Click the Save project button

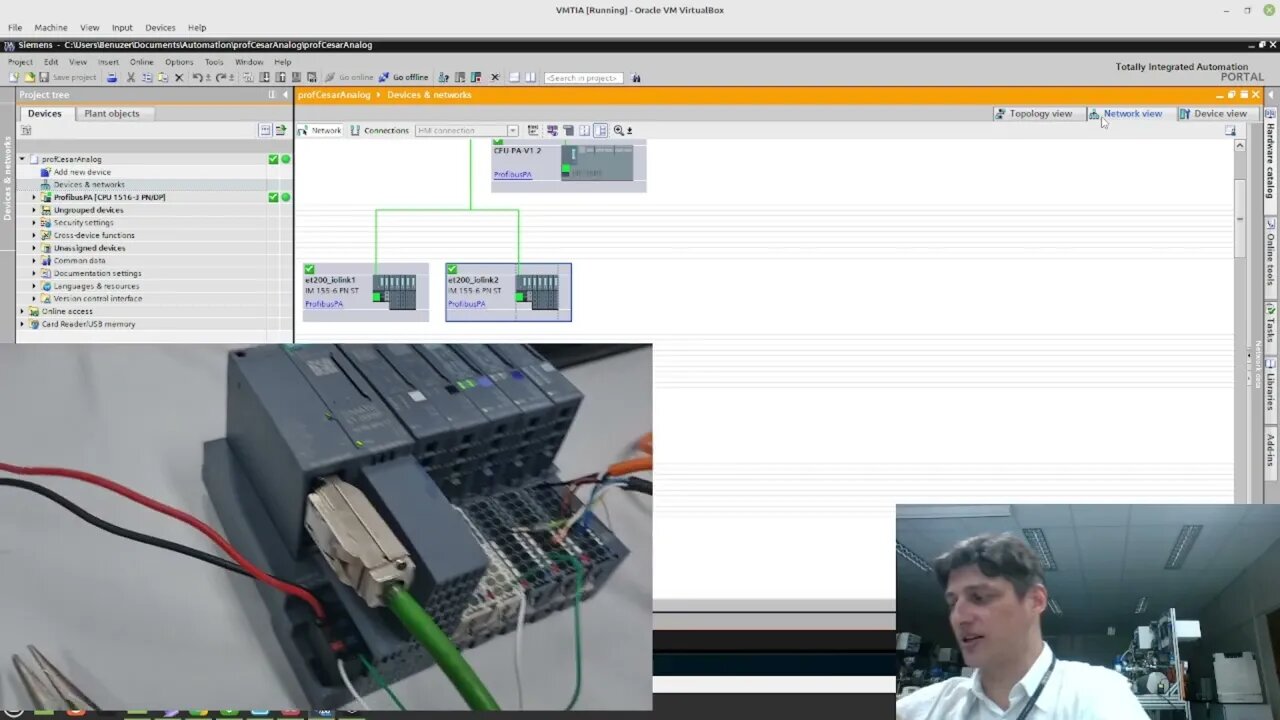(x=67, y=77)
